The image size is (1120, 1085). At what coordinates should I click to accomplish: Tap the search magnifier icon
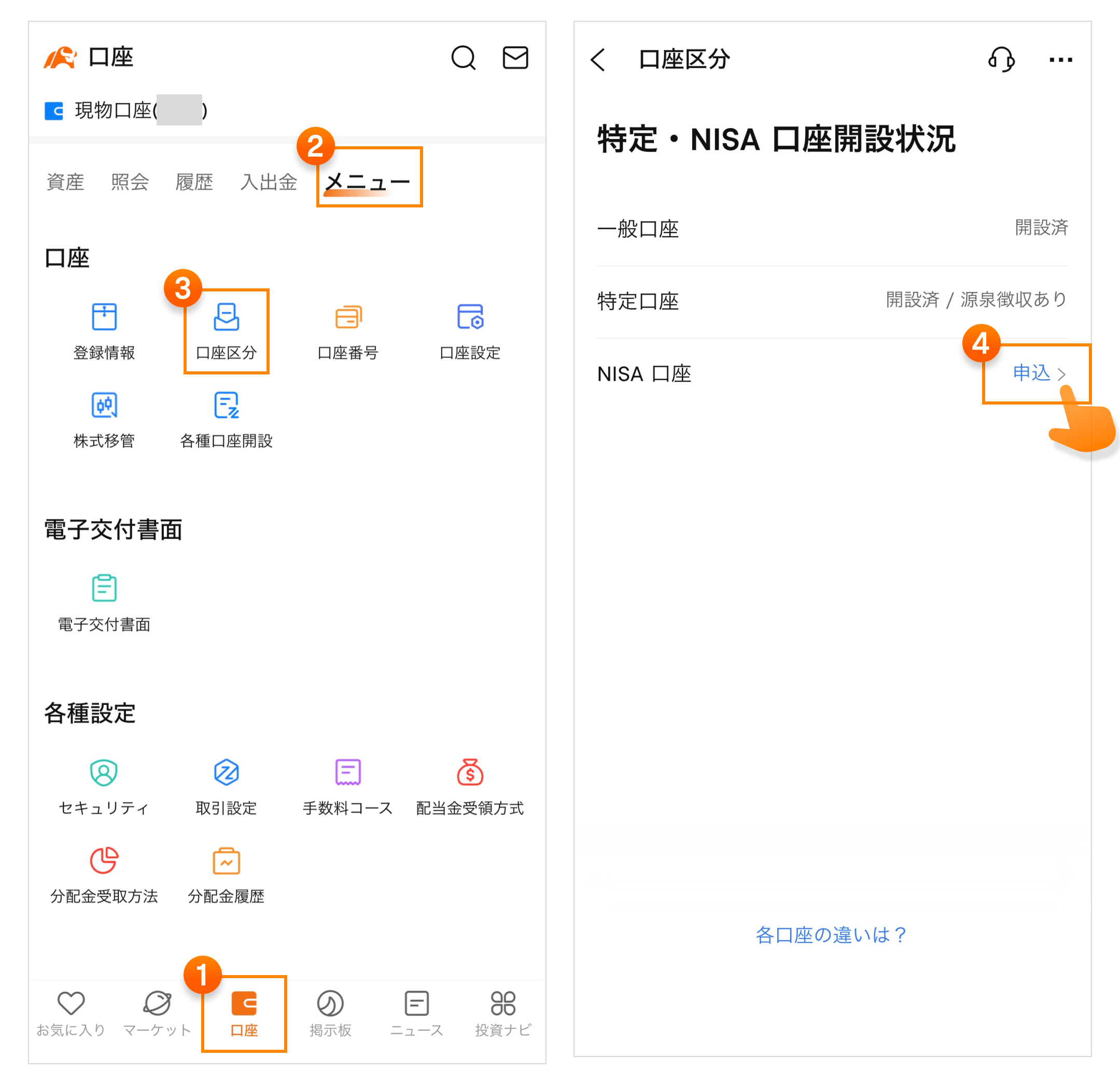[463, 58]
